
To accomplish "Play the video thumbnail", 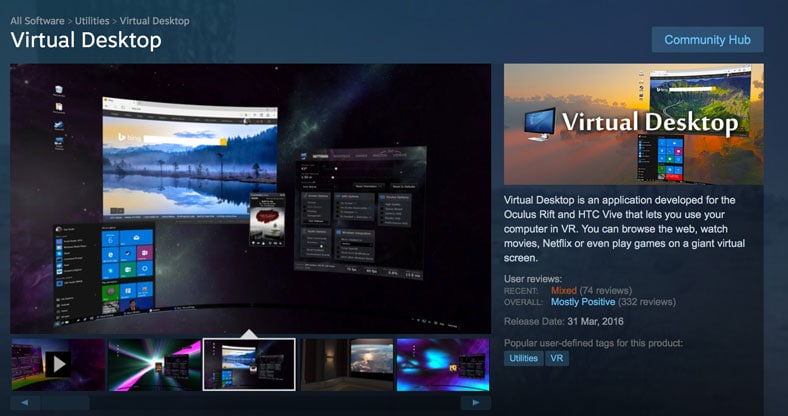I will (58, 364).
